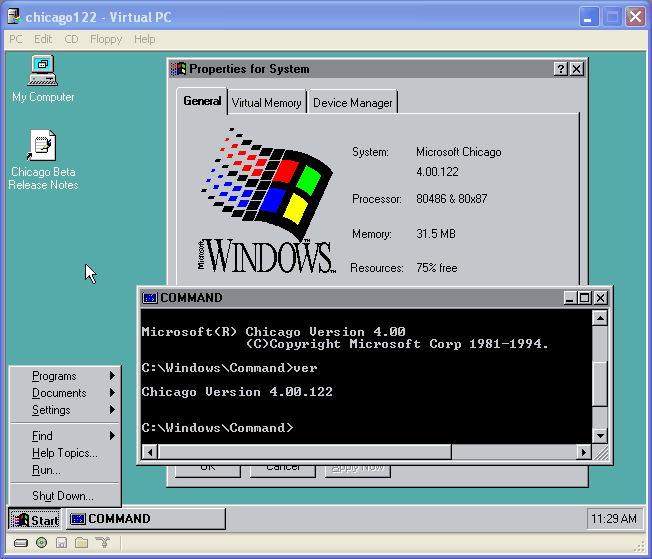Expand Settings submenu in Start menu
Screen dimensions: 652x559
pos(65,410)
